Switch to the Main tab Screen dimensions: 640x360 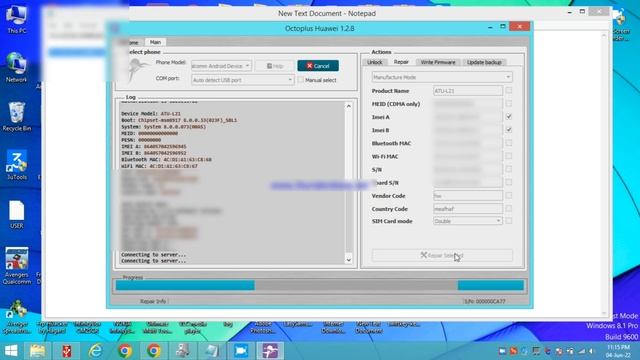point(155,42)
